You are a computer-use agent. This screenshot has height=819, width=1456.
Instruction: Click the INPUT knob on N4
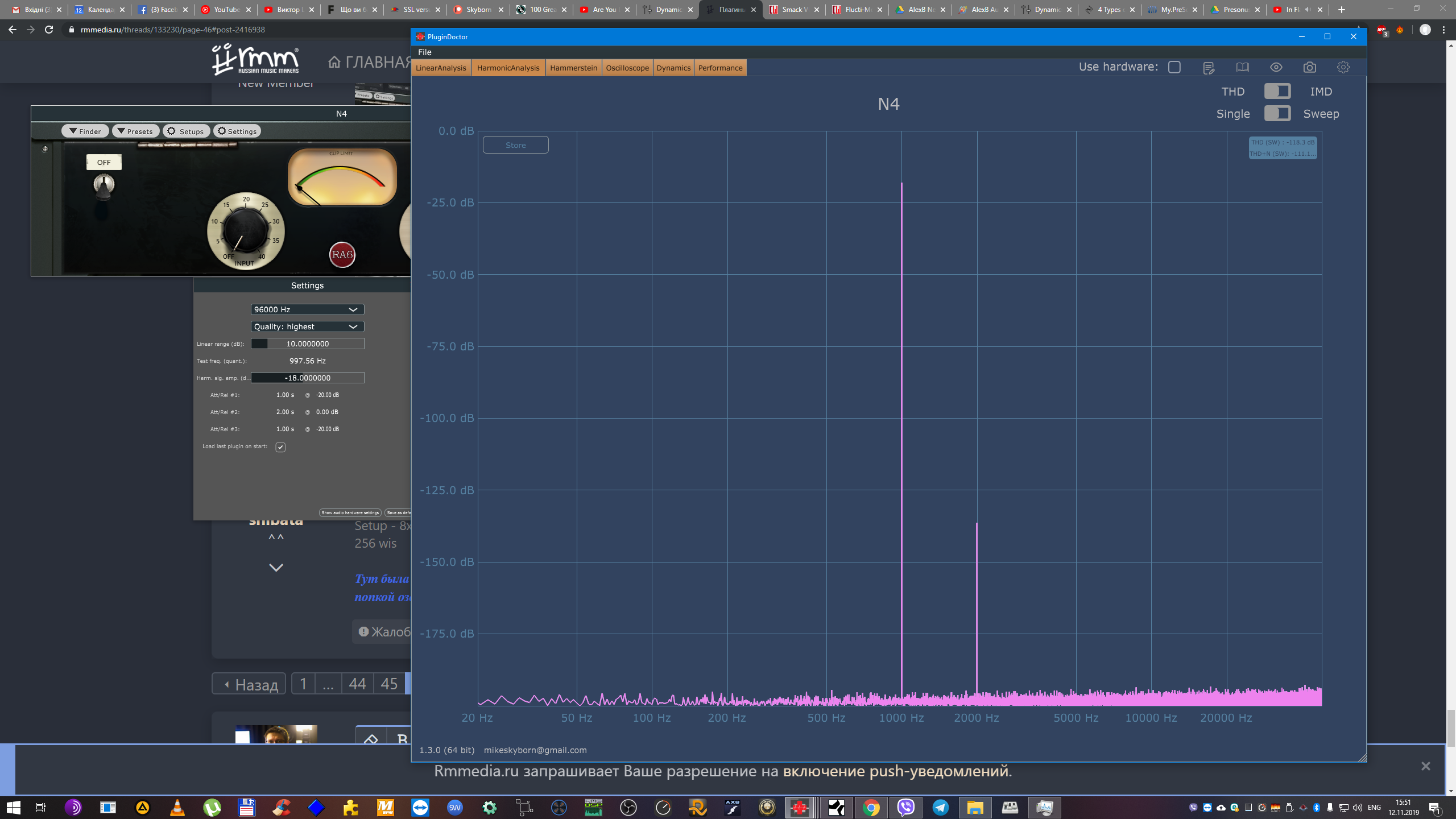[x=246, y=230]
